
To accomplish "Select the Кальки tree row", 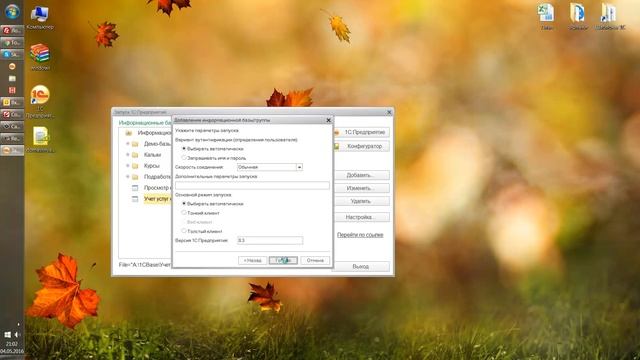I will pyautogui.click(x=151, y=155).
